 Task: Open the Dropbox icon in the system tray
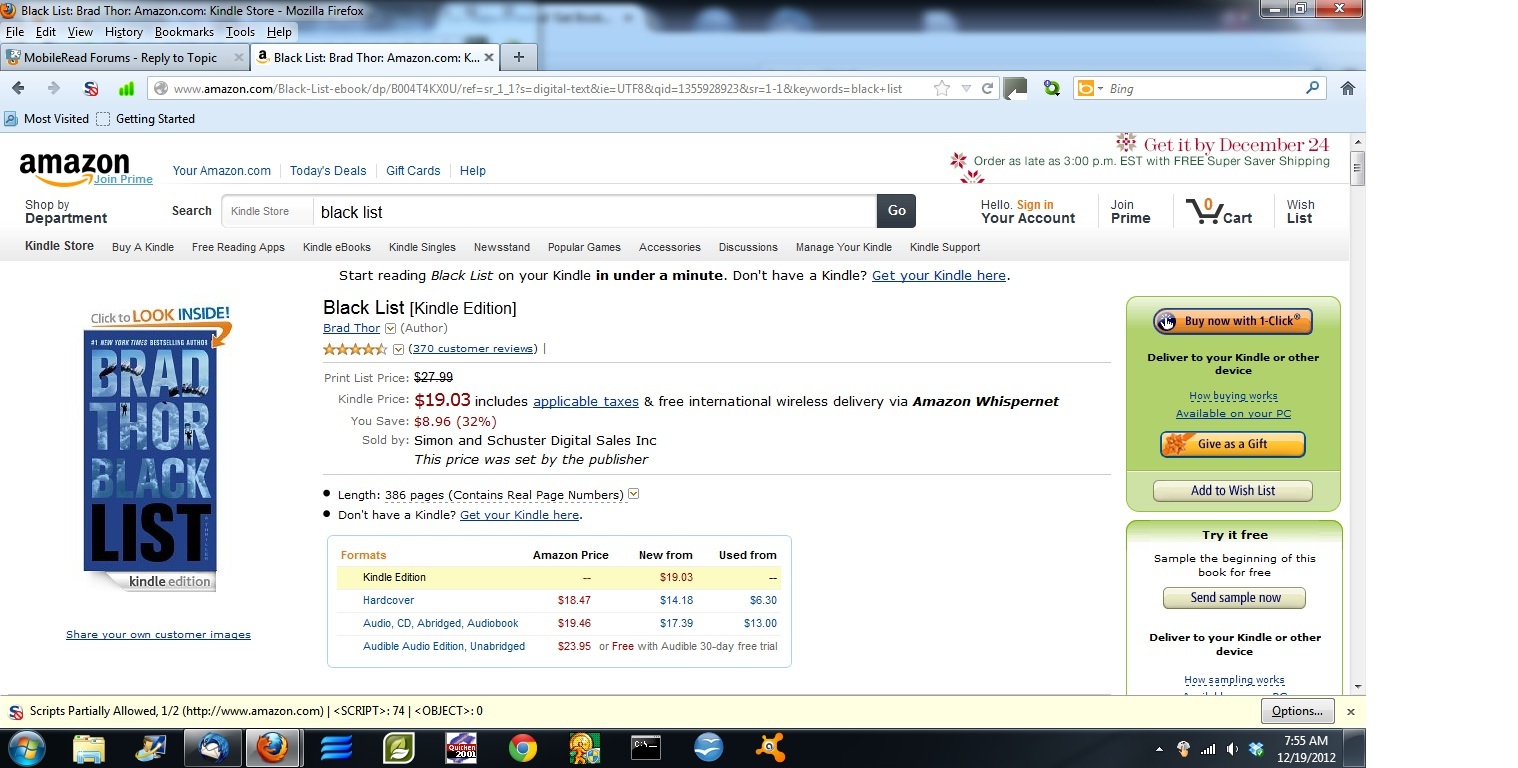[x=1255, y=749]
